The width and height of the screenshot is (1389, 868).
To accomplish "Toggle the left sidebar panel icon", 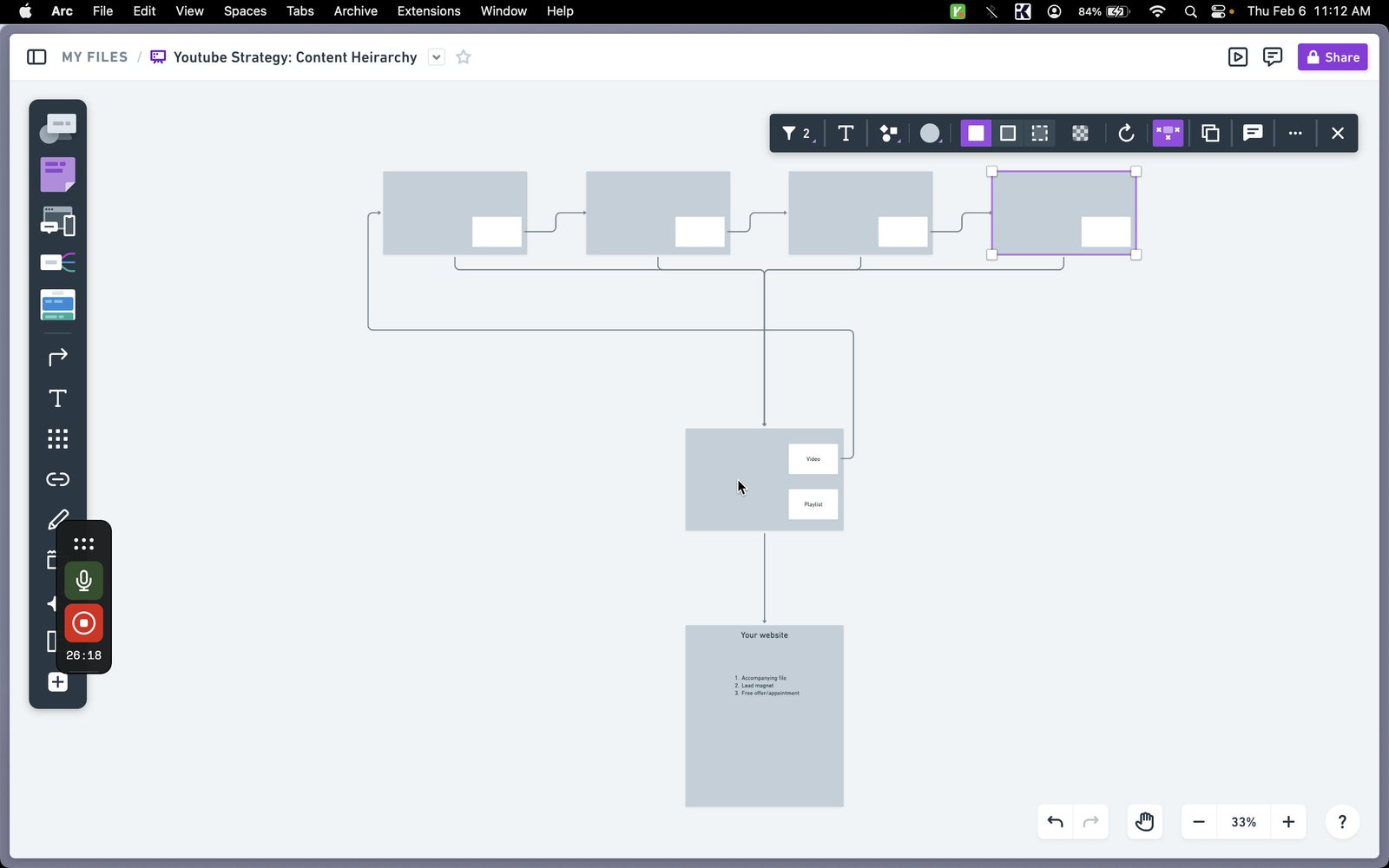I will (x=36, y=57).
